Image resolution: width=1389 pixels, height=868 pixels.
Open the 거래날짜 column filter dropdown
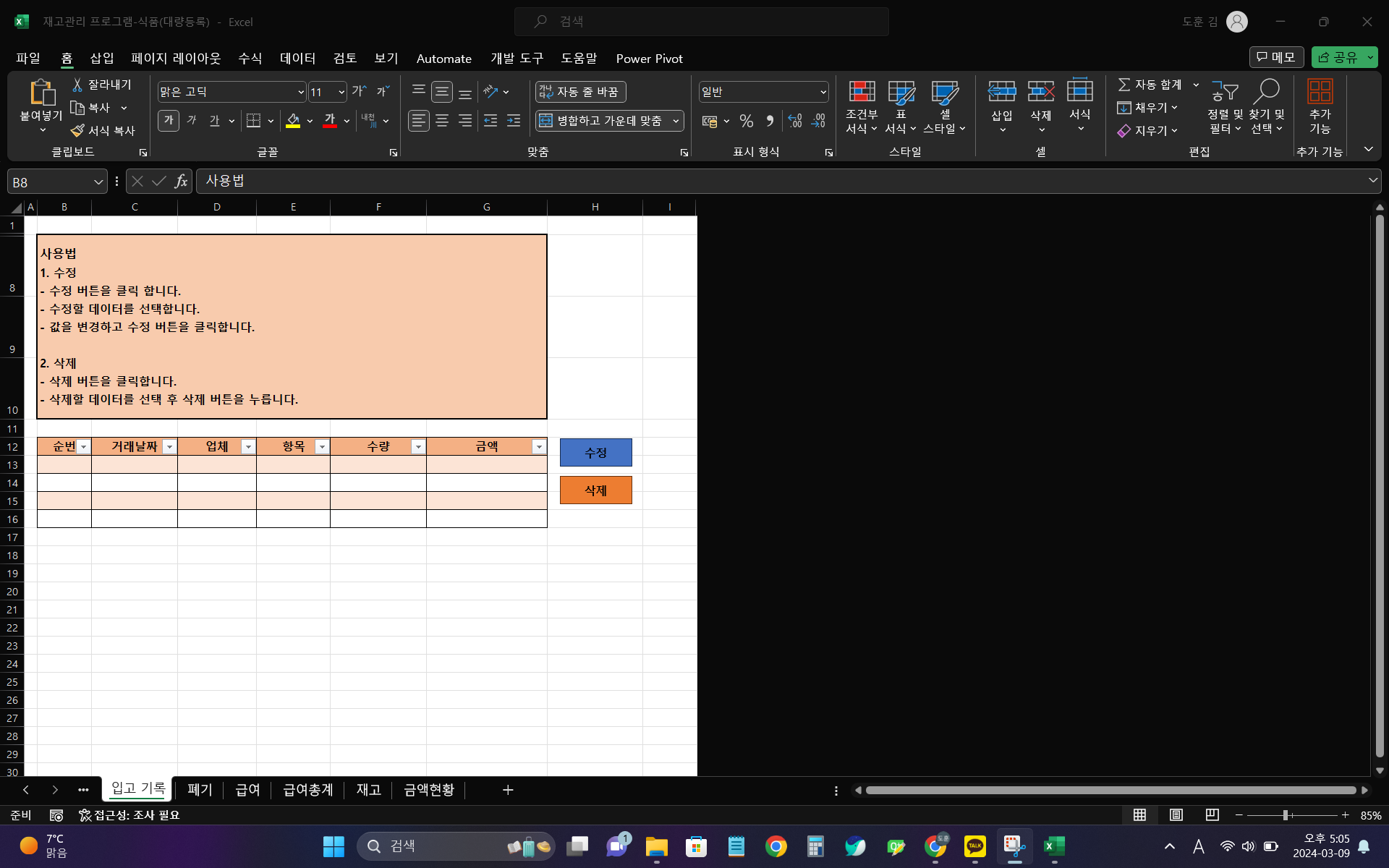[169, 447]
